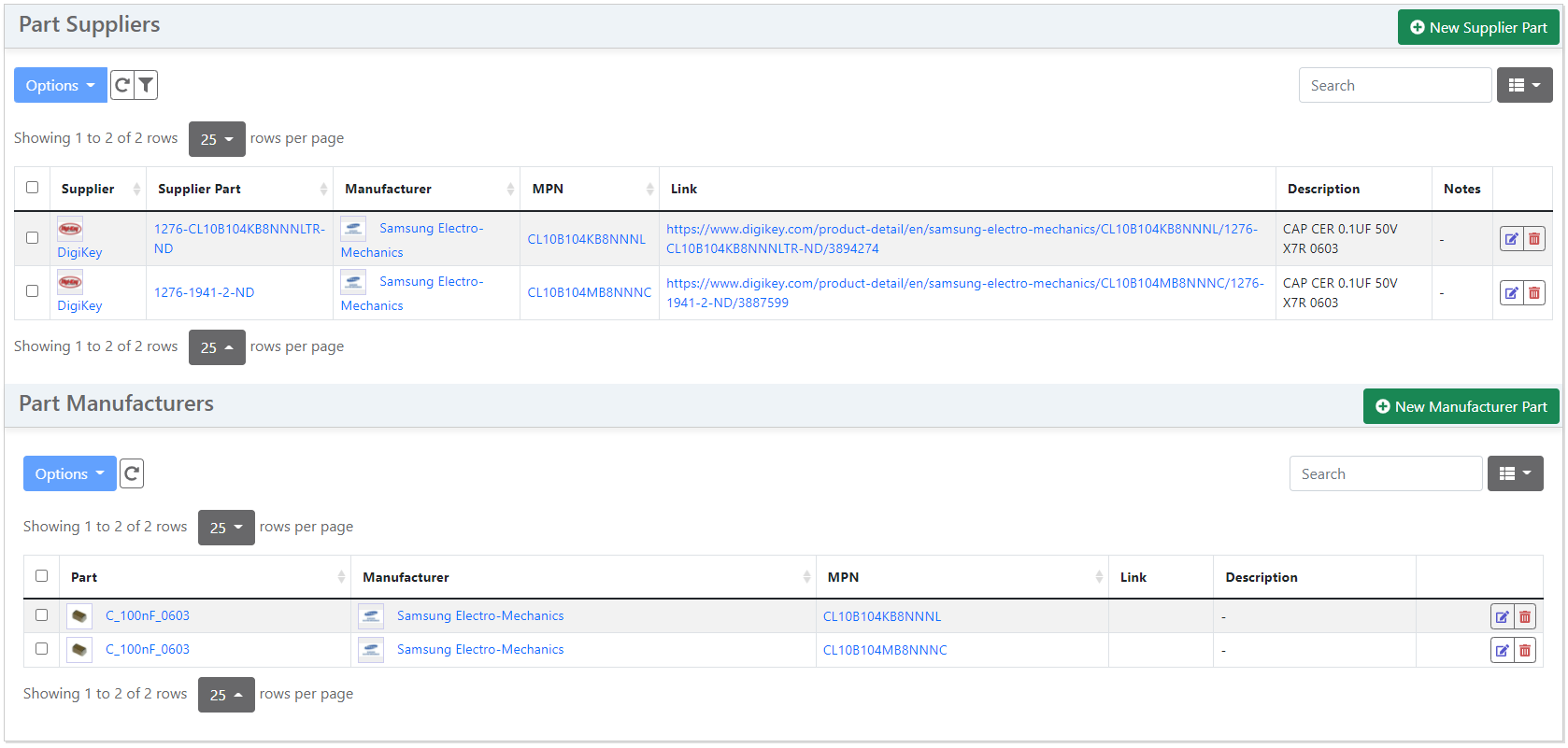Edit the 1276-1941-2-ND supplier part row
Viewport: 1568px width, 748px height.
click(x=1511, y=293)
